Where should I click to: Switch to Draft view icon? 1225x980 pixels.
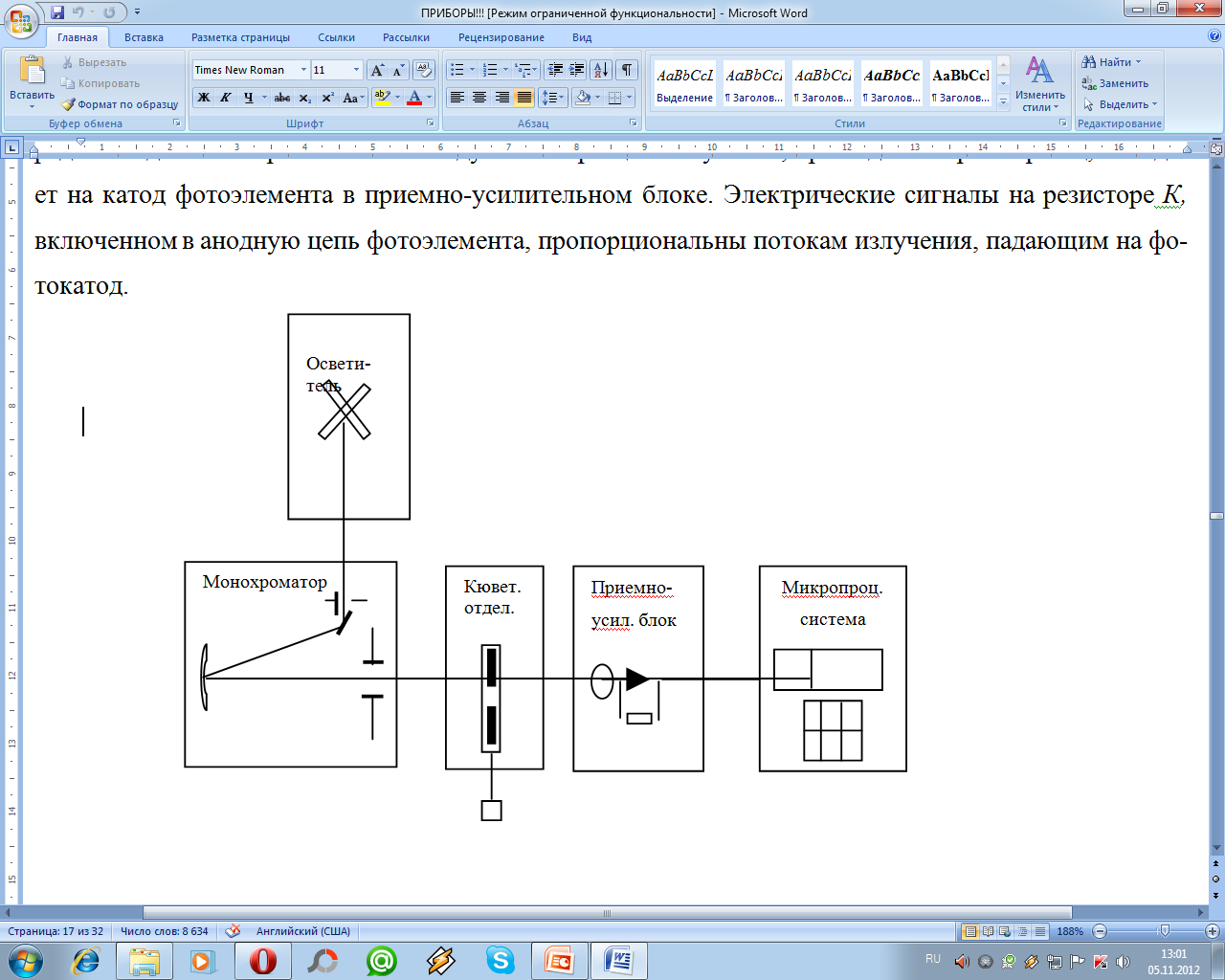pyautogui.click(x=1039, y=931)
